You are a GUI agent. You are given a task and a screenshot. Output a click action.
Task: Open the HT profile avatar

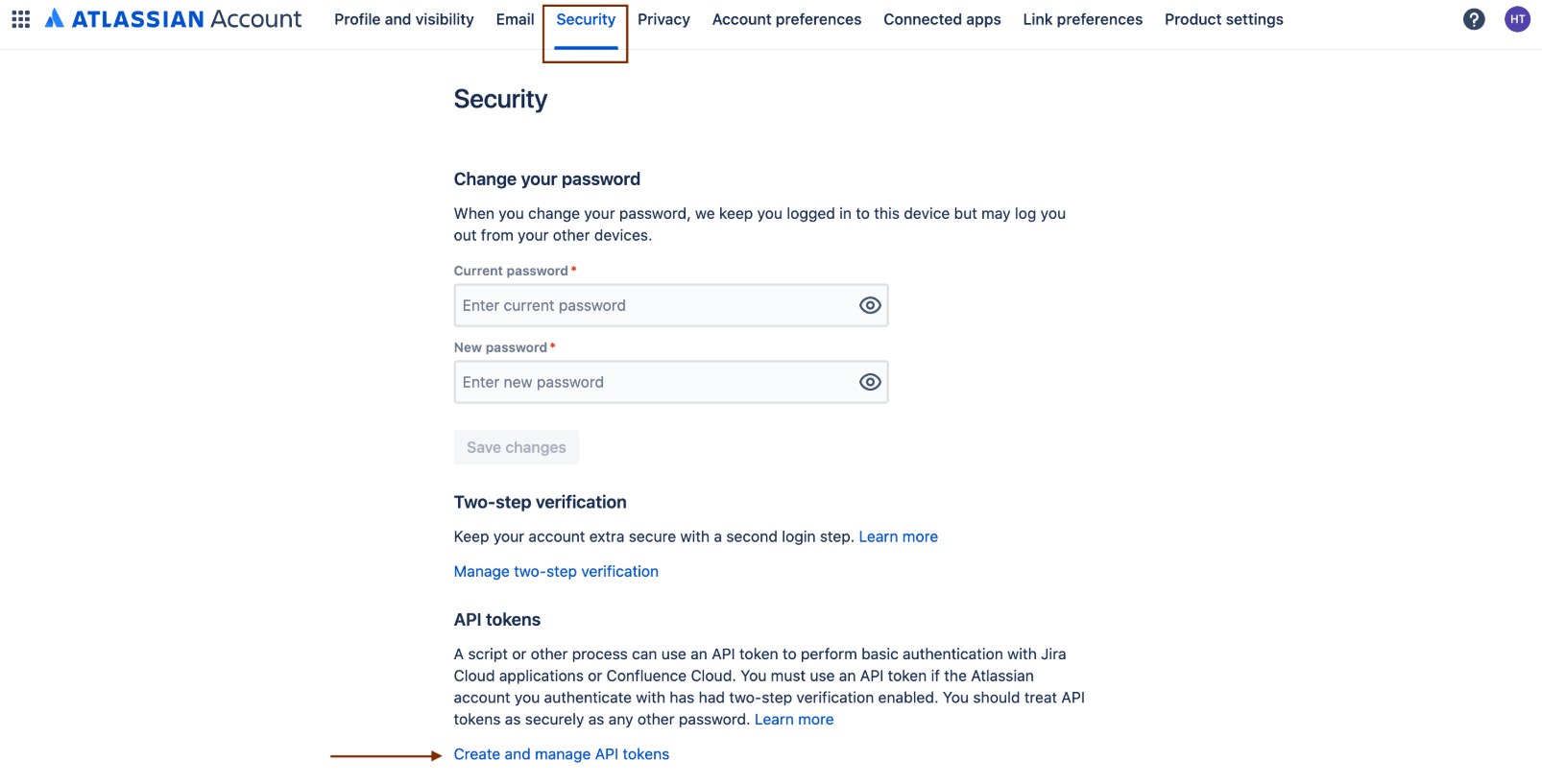click(x=1517, y=19)
